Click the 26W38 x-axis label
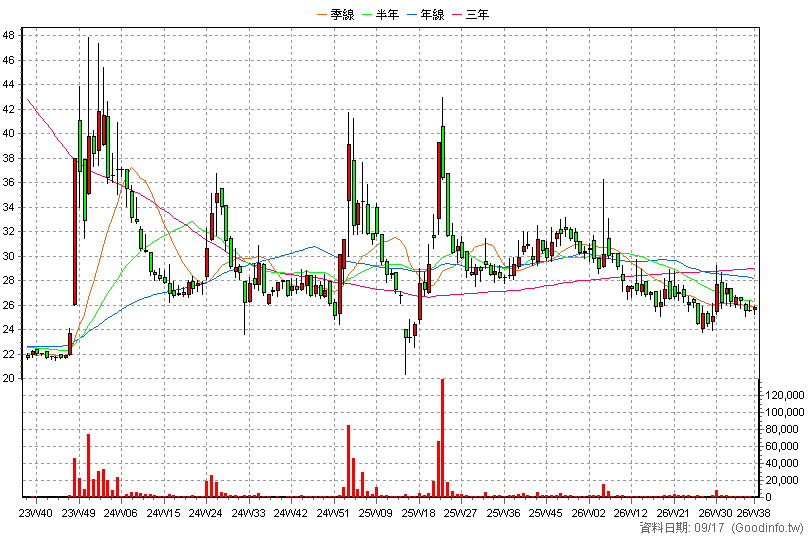The image size is (808, 540). click(753, 513)
